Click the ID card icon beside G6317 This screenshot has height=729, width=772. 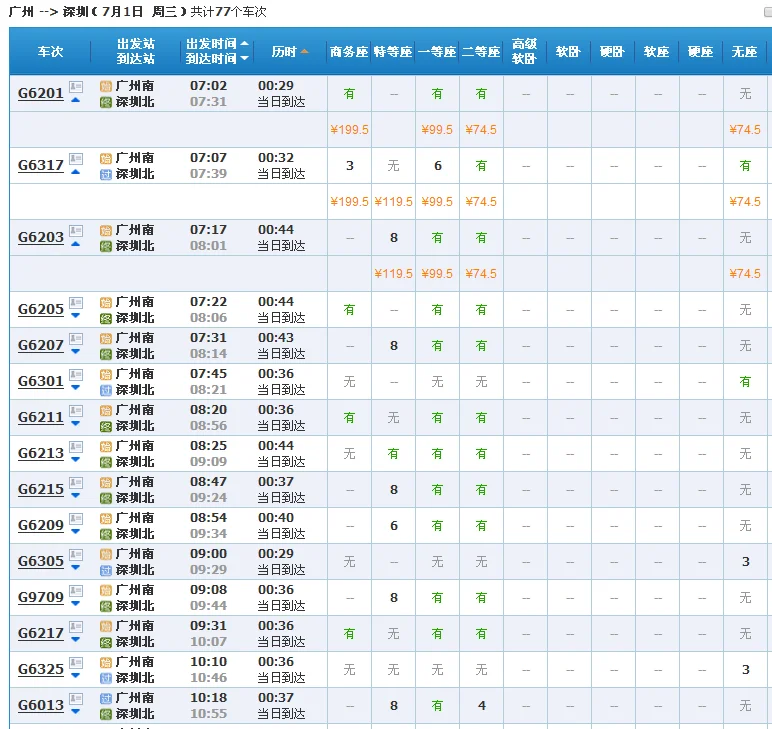coord(76,159)
